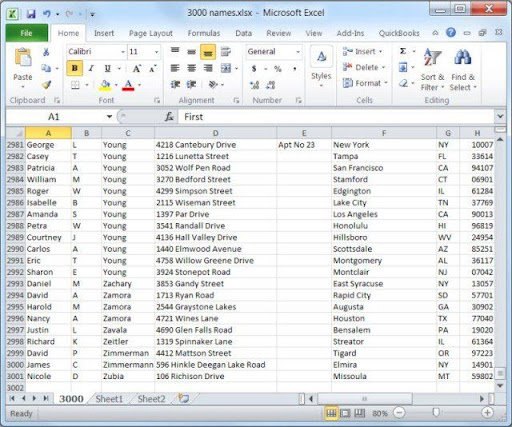Screen dimensions: 512x427
Task: Click the Paste button
Action: tap(23, 68)
